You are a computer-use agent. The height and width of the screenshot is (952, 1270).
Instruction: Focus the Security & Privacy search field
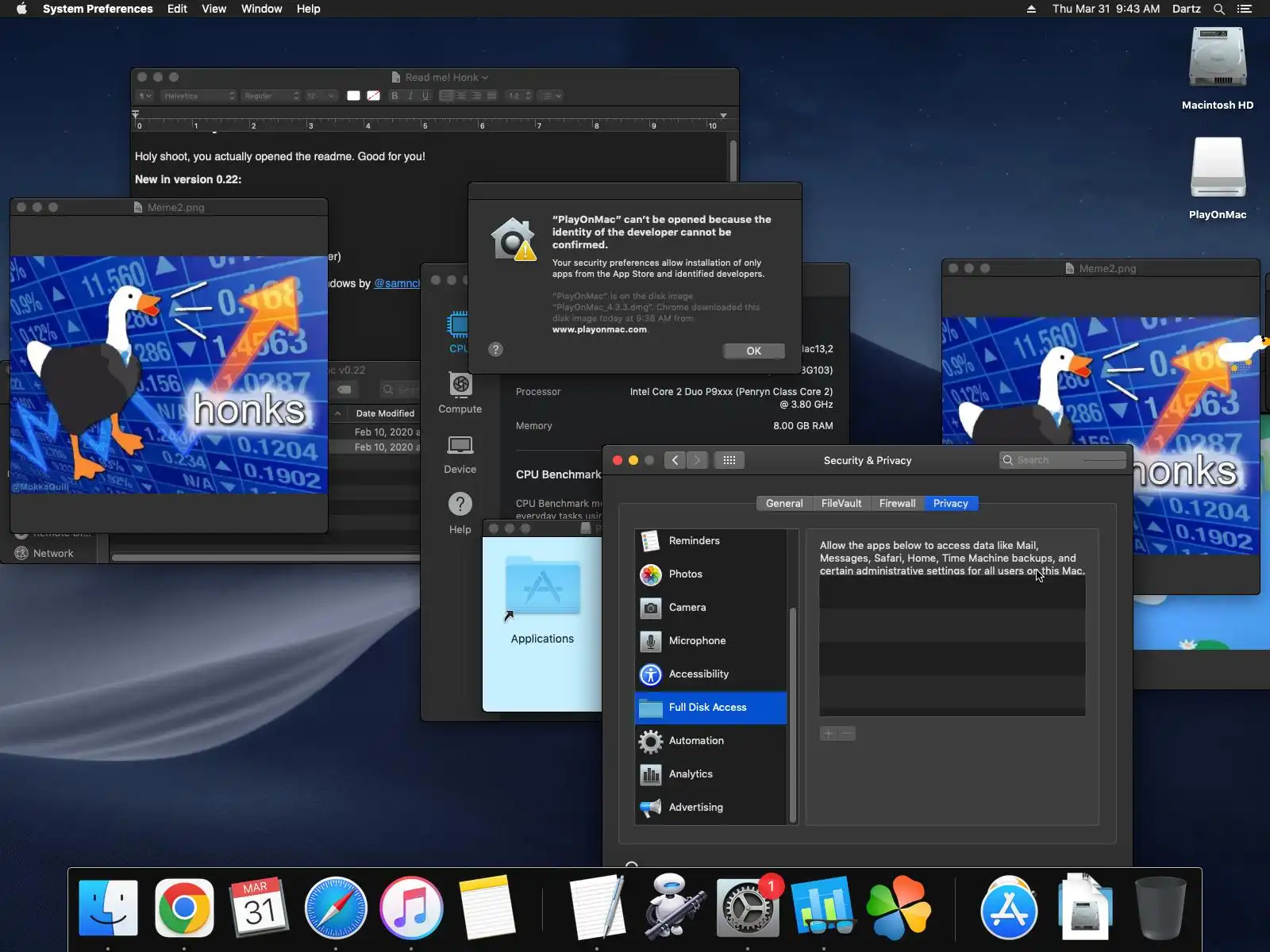pyautogui.click(x=1063, y=460)
